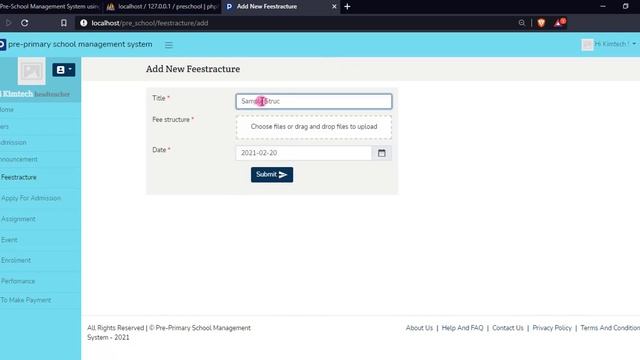Viewport: 640px width, 360px height.
Task: Click the zoom magnifier icon in the address bar
Action: pos(522,23)
